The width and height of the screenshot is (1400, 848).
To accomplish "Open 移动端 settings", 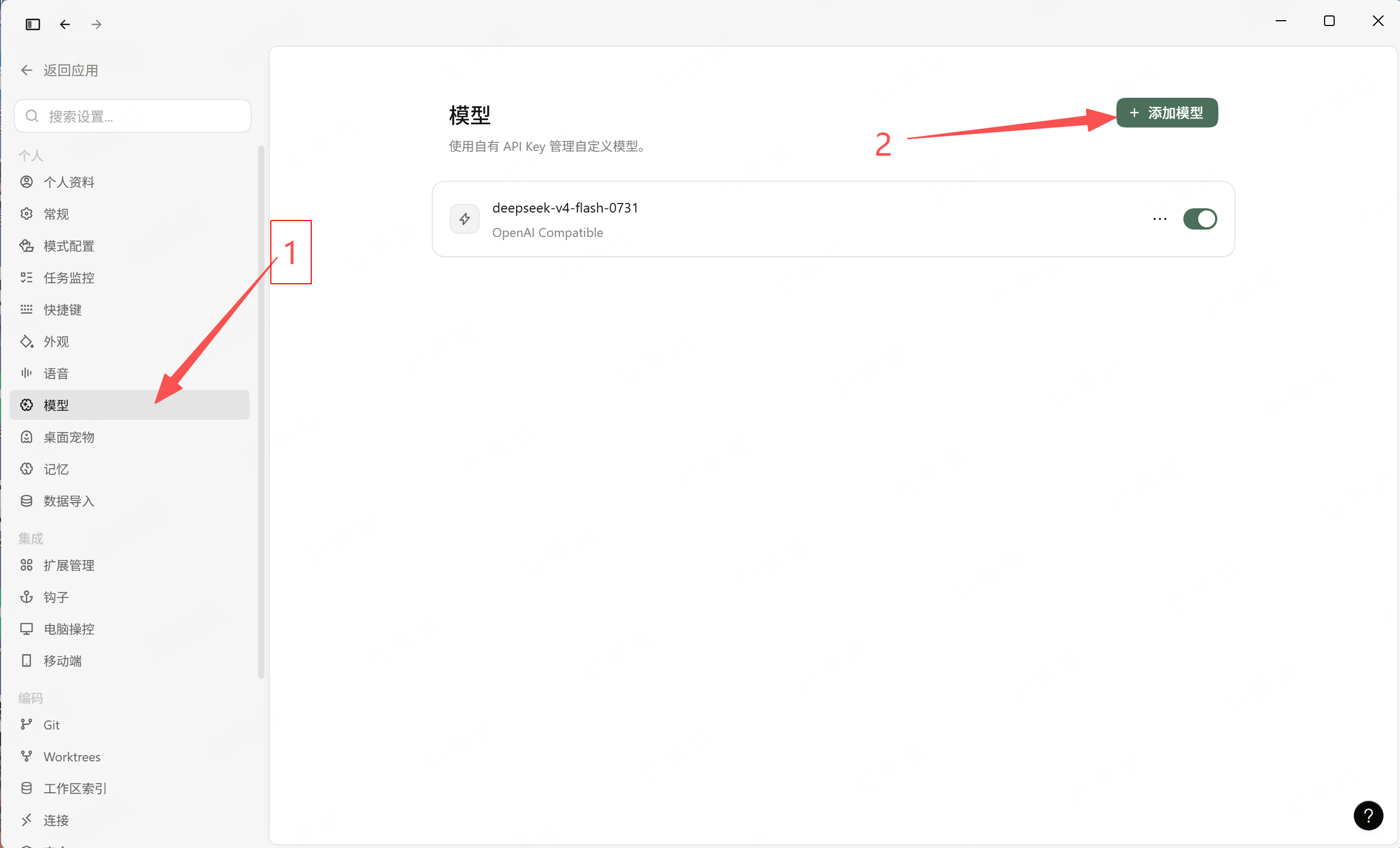I will coord(130,660).
